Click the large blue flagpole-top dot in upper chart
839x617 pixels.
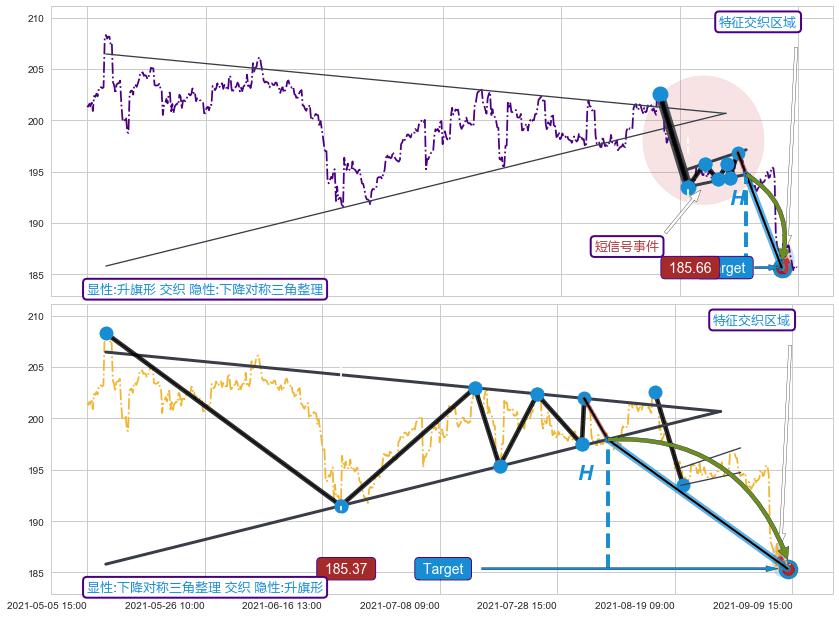(660, 94)
